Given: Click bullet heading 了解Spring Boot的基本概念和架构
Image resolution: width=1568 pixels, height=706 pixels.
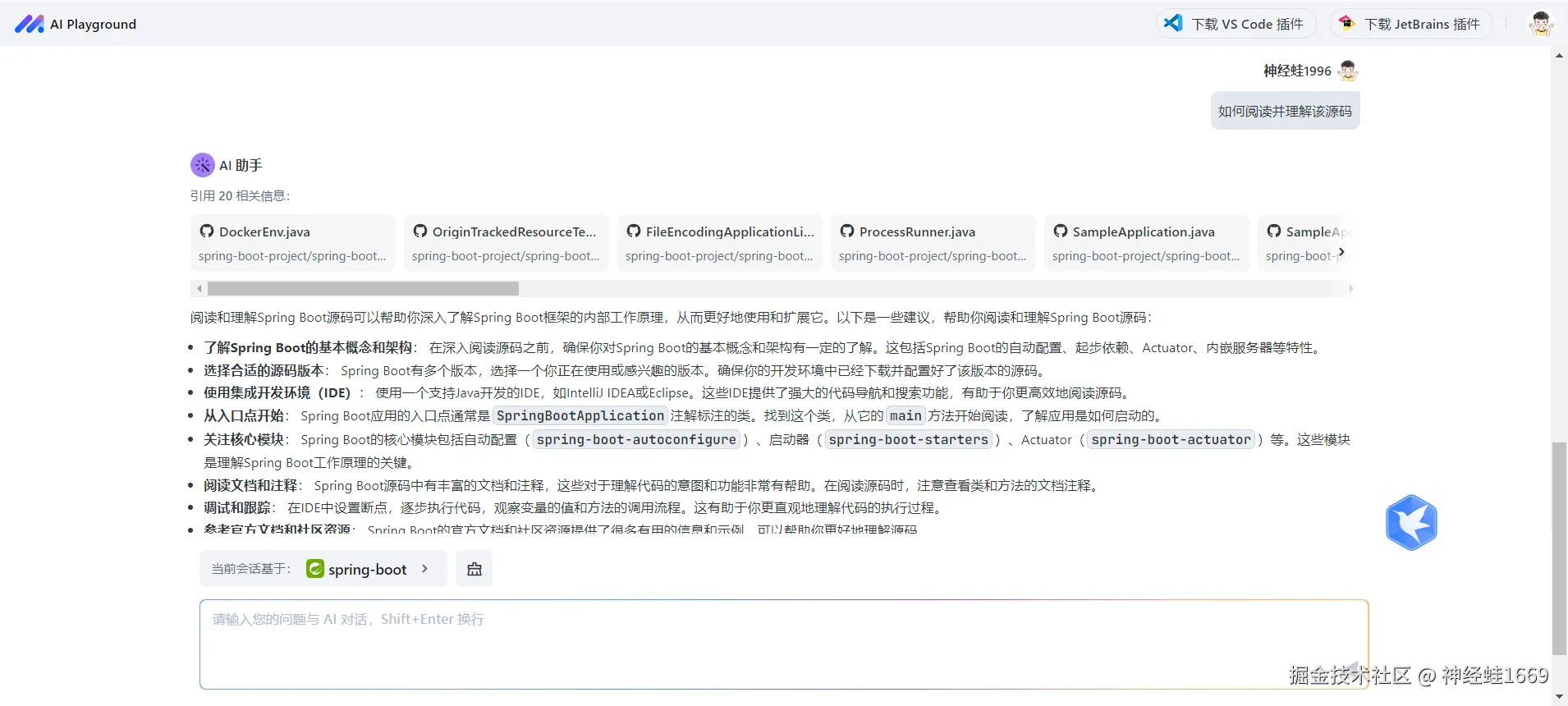Looking at the screenshot, I should 308,347.
